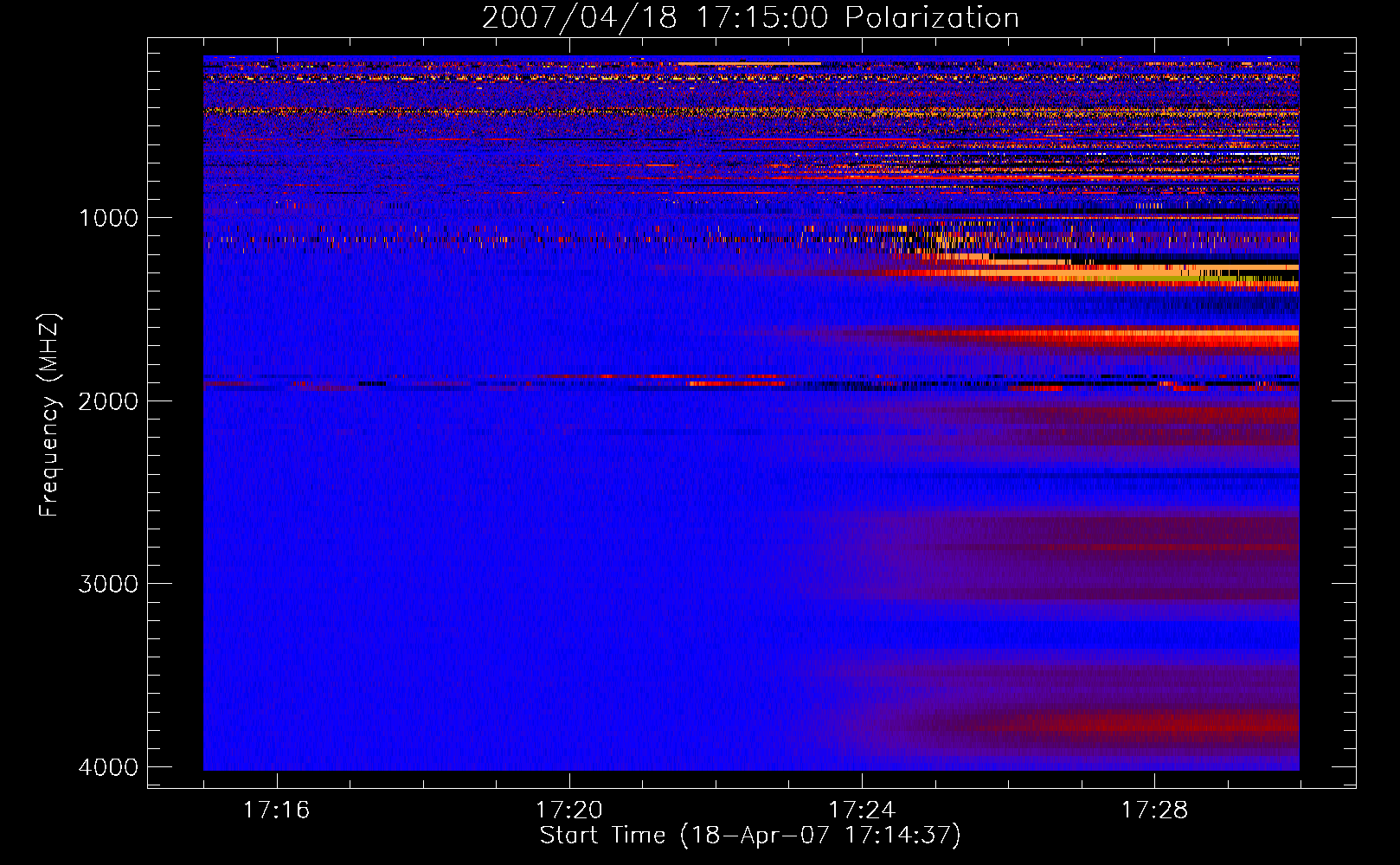Click the 17:28 time tick label
Viewport: 1400px width, 865px height.
(x=1154, y=810)
